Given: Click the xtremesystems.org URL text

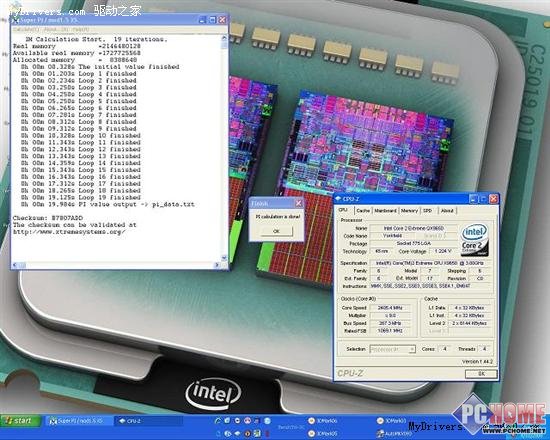Looking at the screenshot, I should [69, 232].
